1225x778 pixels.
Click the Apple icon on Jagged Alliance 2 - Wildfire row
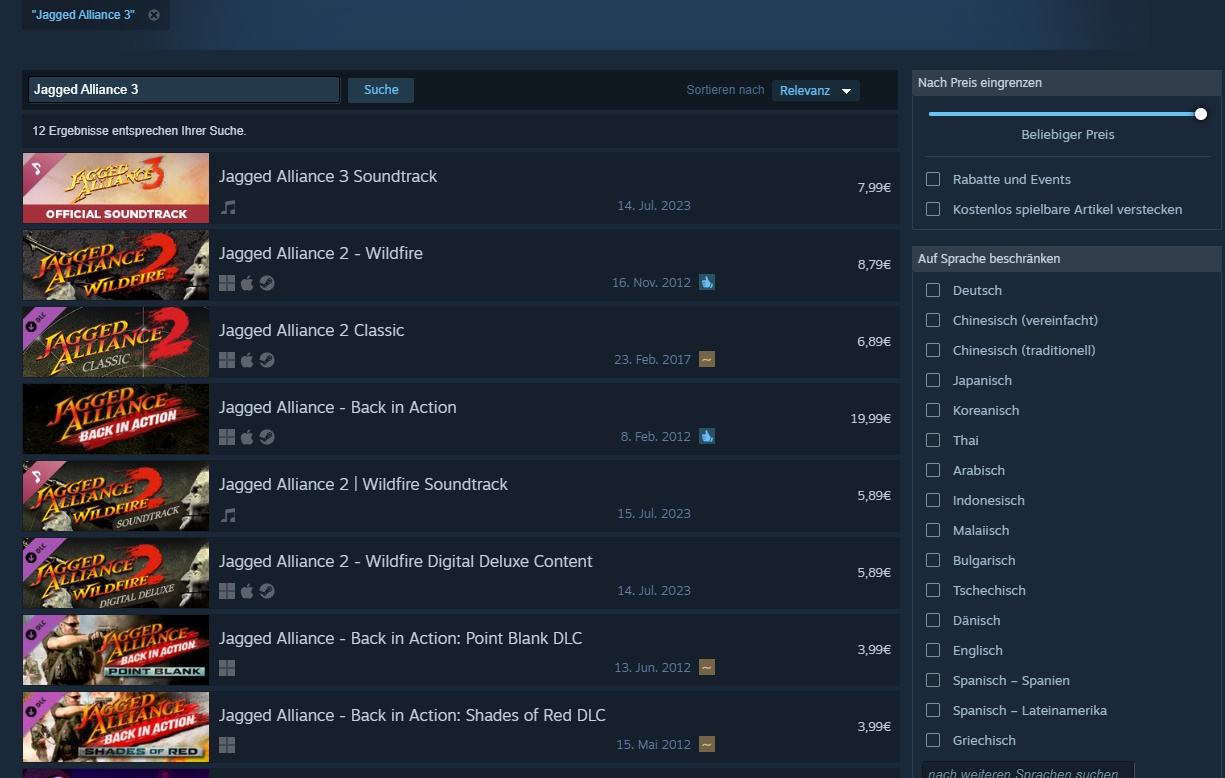tap(247, 283)
